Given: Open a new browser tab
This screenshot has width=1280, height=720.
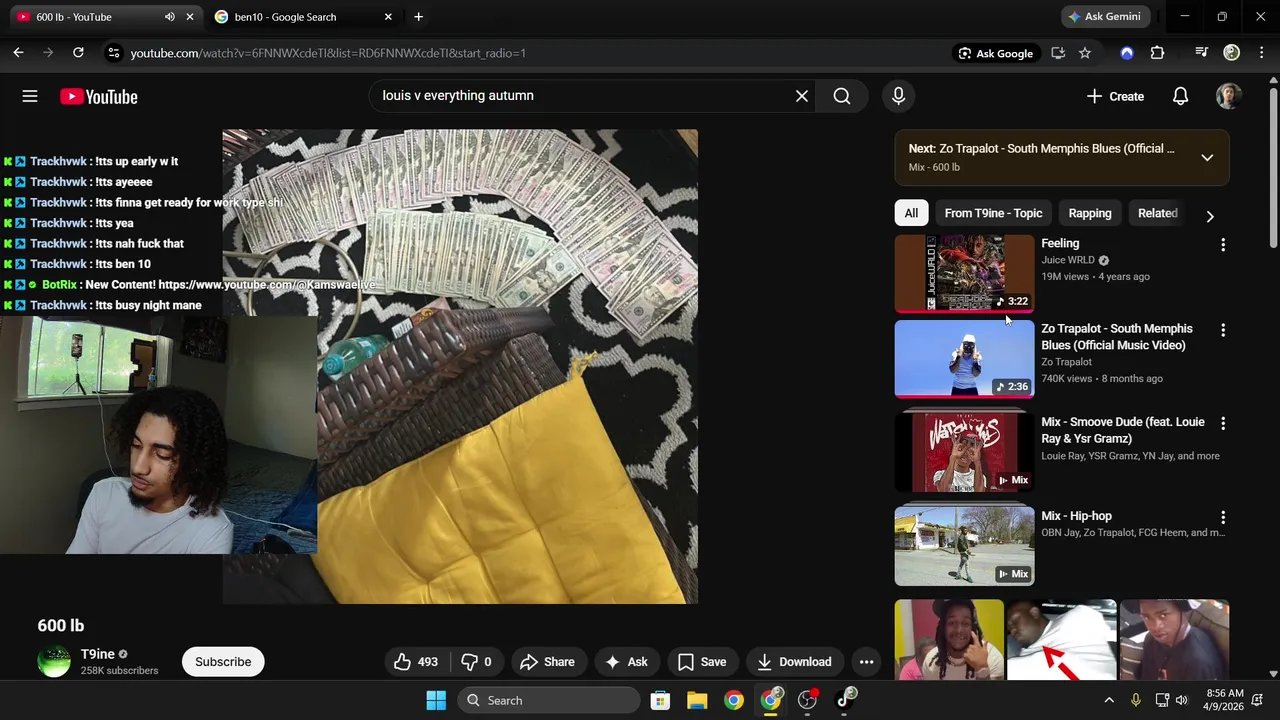Looking at the screenshot, I should pyautogui.click(x=418, y=17).
